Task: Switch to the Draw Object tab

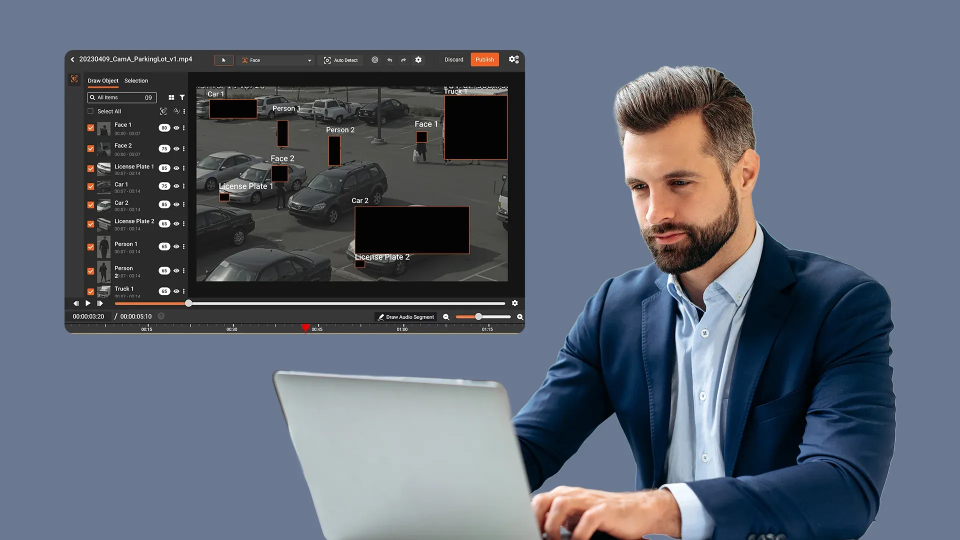Action: pos(103,81)
